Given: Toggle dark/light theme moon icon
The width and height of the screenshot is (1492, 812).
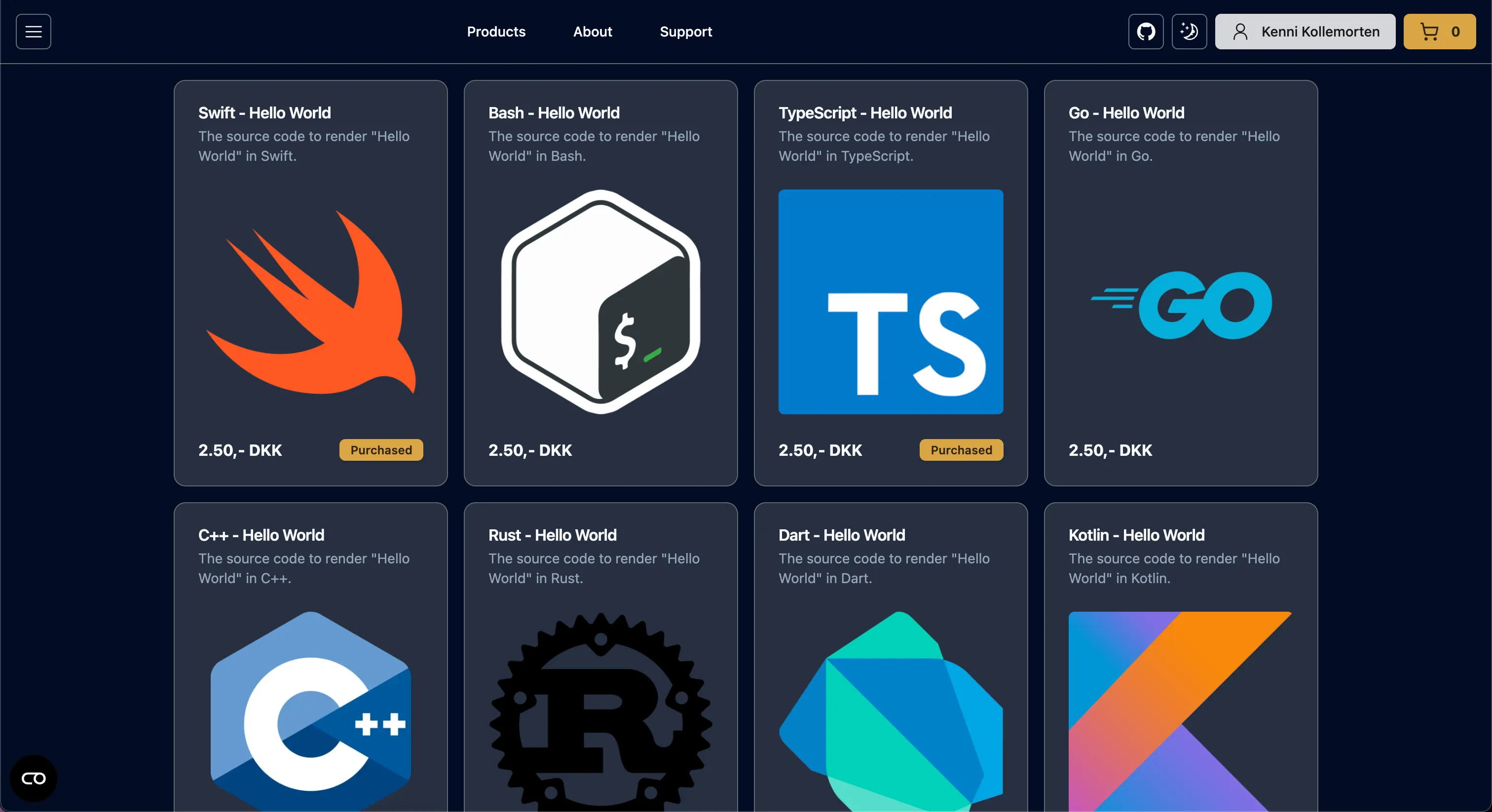Looking at the screenshot, I should click(x=1189, y=32).
